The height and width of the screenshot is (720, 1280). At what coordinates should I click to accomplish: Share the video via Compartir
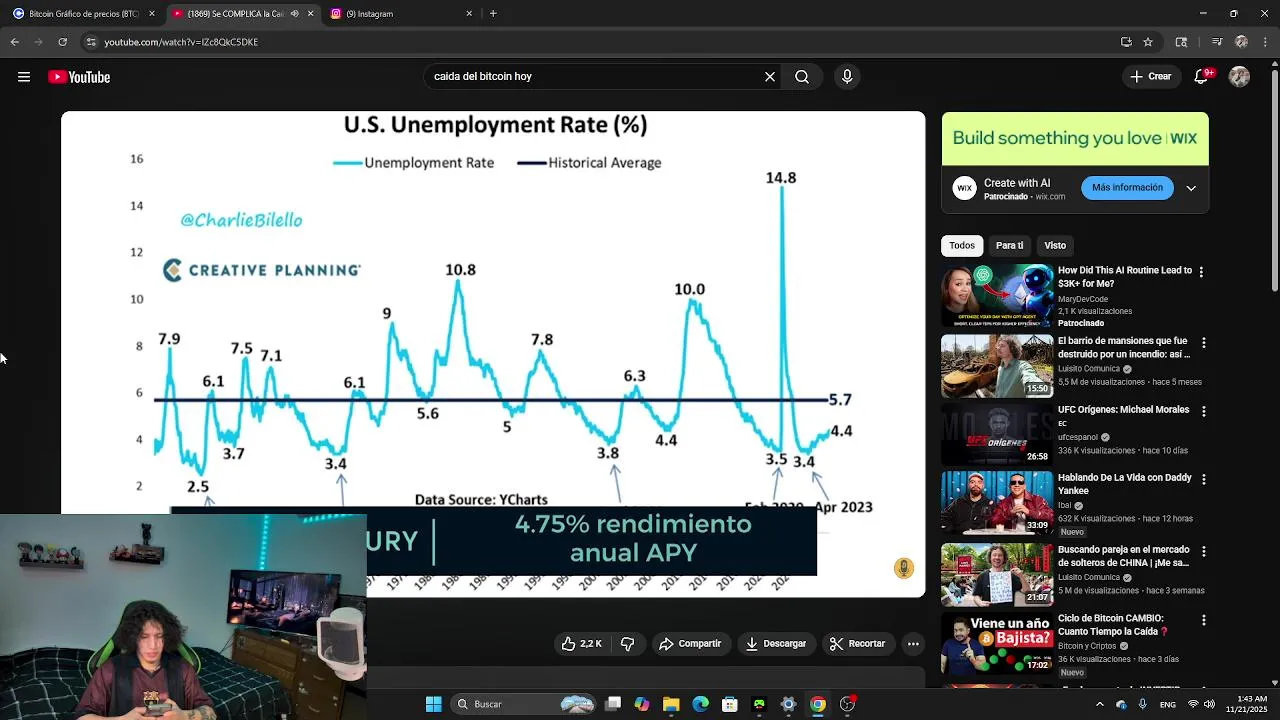point(690,644)
